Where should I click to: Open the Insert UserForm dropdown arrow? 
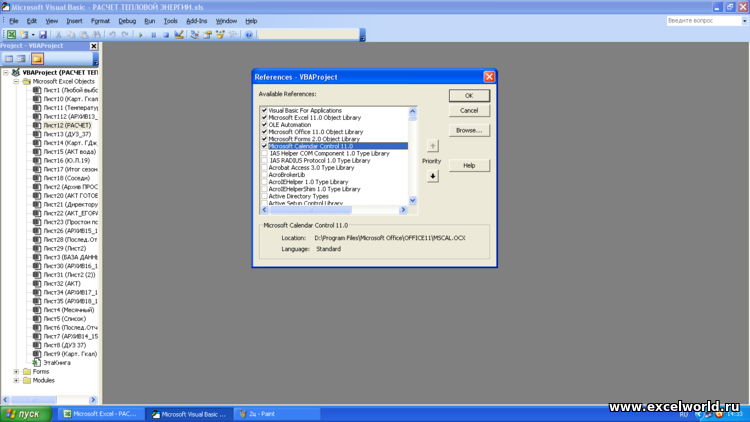point(33,34)
